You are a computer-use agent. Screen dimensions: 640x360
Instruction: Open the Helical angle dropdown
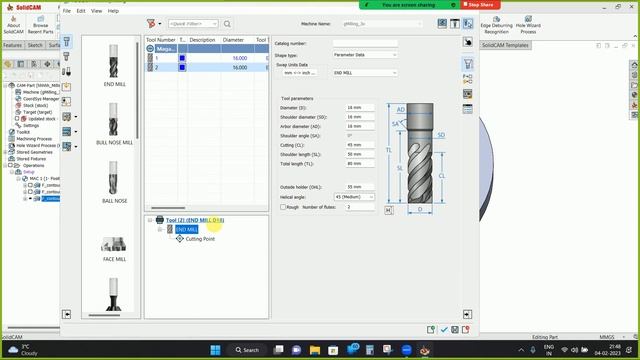pos(354,197)
